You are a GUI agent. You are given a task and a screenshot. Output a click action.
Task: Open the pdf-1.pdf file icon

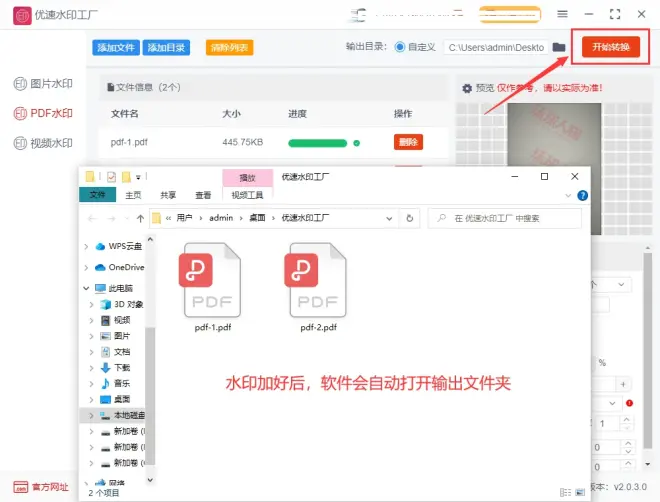[210, 279]
